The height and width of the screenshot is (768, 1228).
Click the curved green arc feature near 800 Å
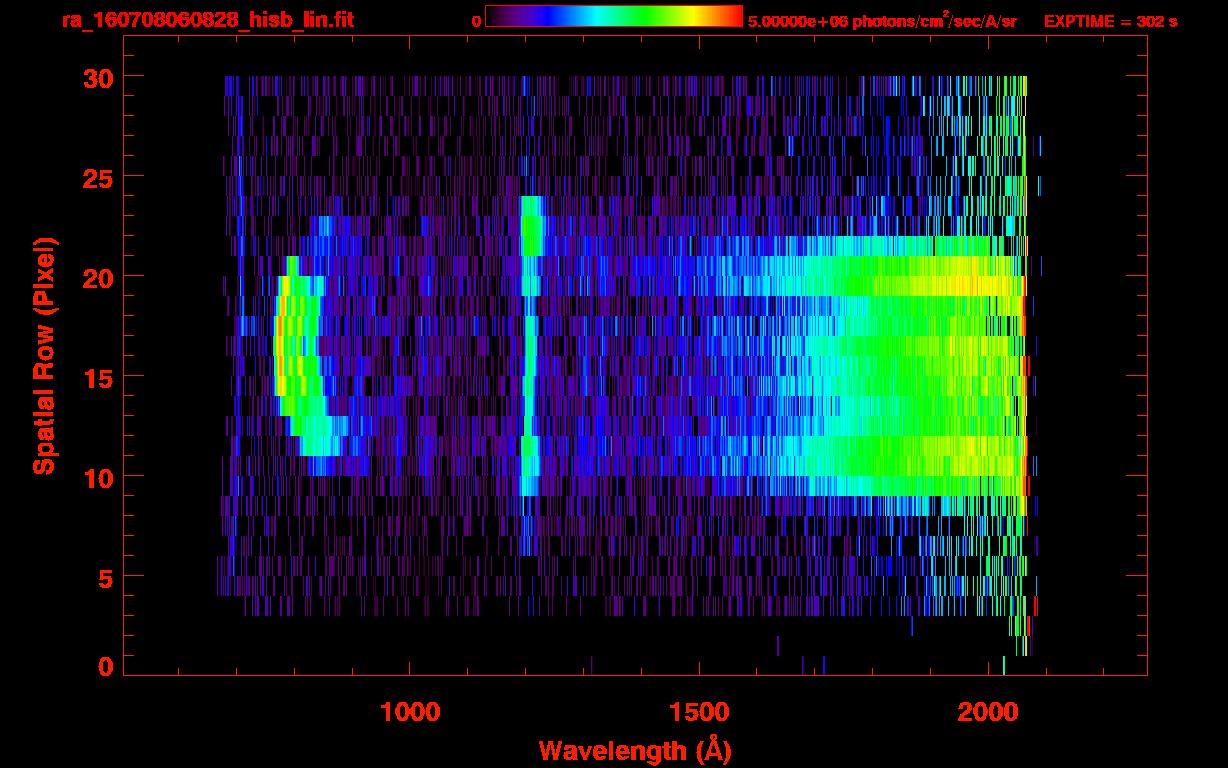(300, 360)
